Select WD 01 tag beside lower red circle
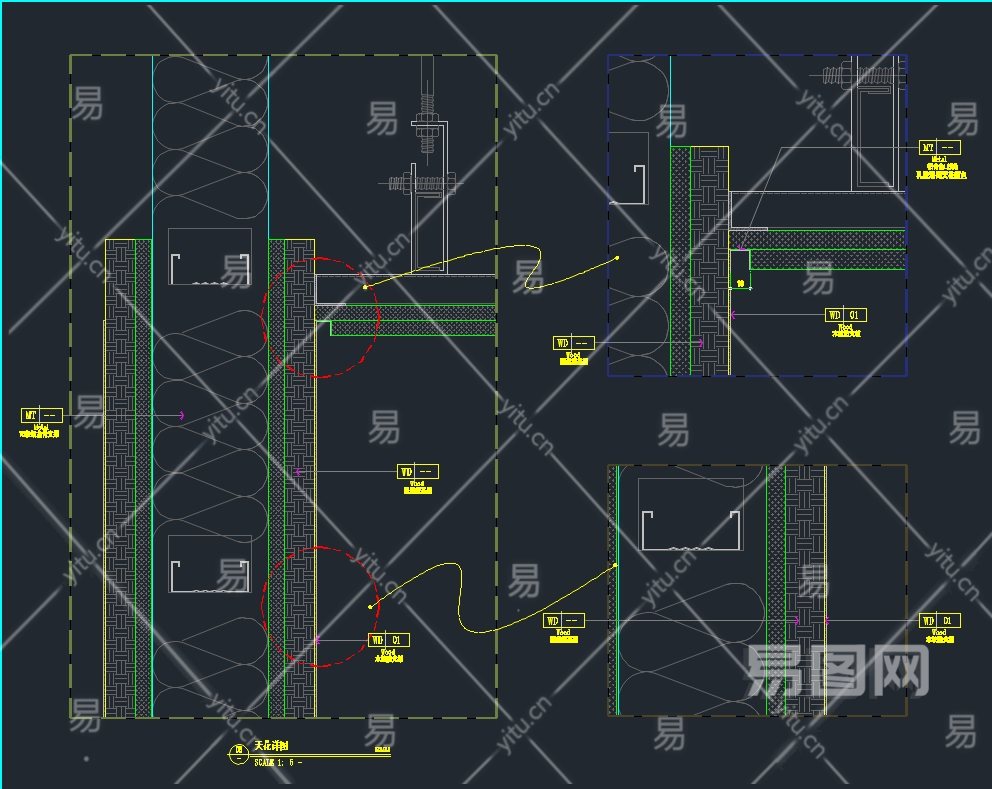This screenshot has width=992, height=789. pyautogui.click(x=389, y=640)
